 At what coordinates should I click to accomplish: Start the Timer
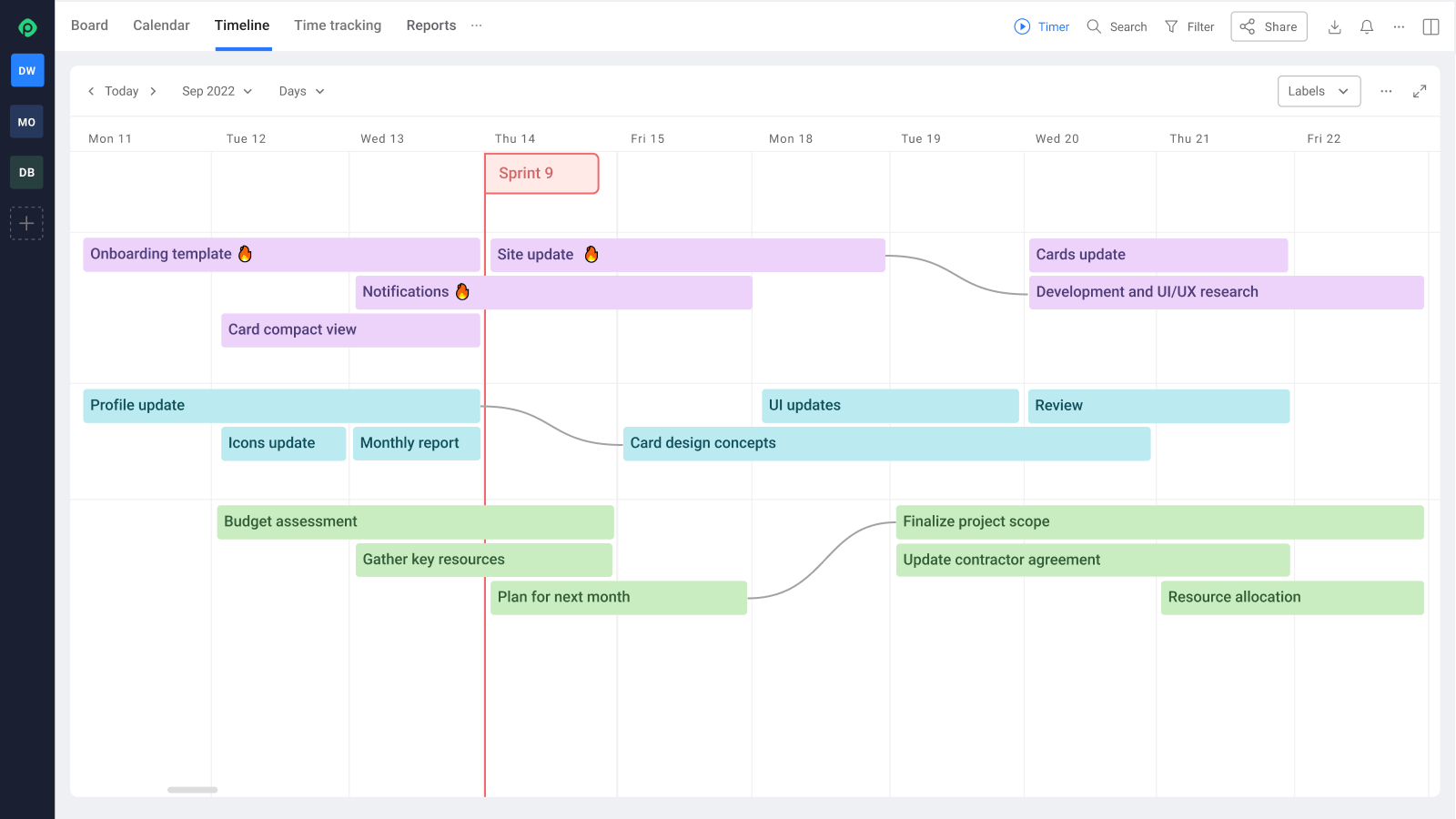click(1041, 26)
